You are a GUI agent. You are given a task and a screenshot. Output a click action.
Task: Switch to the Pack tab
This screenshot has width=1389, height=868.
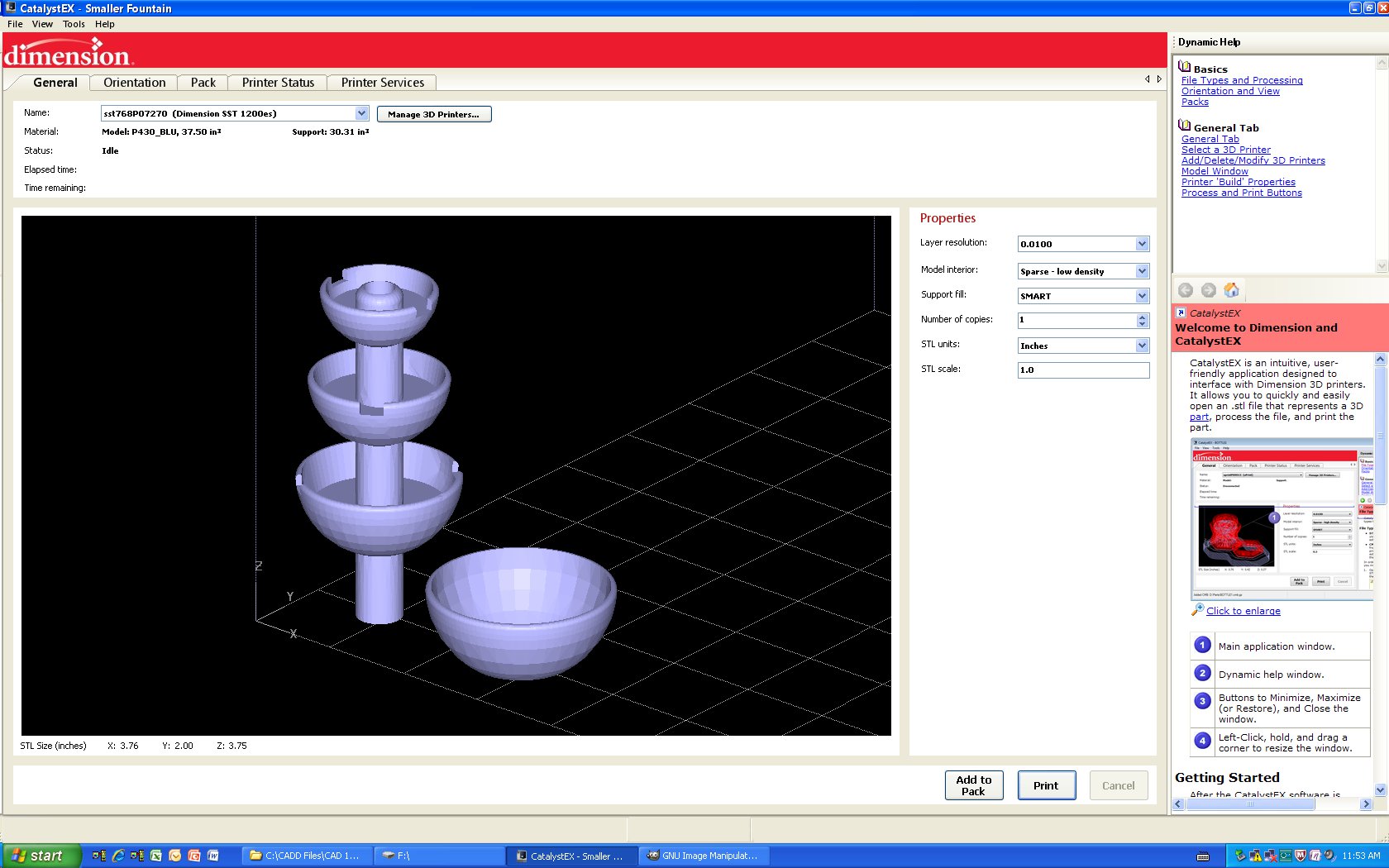pos(203,83)
